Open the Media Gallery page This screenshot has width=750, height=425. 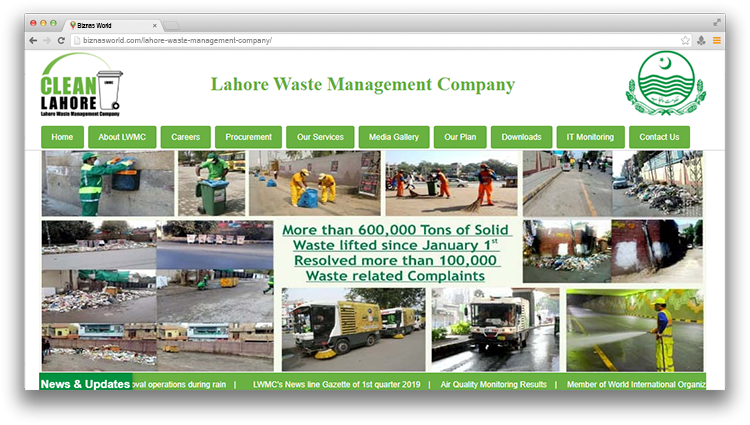(x=394, y=137)
